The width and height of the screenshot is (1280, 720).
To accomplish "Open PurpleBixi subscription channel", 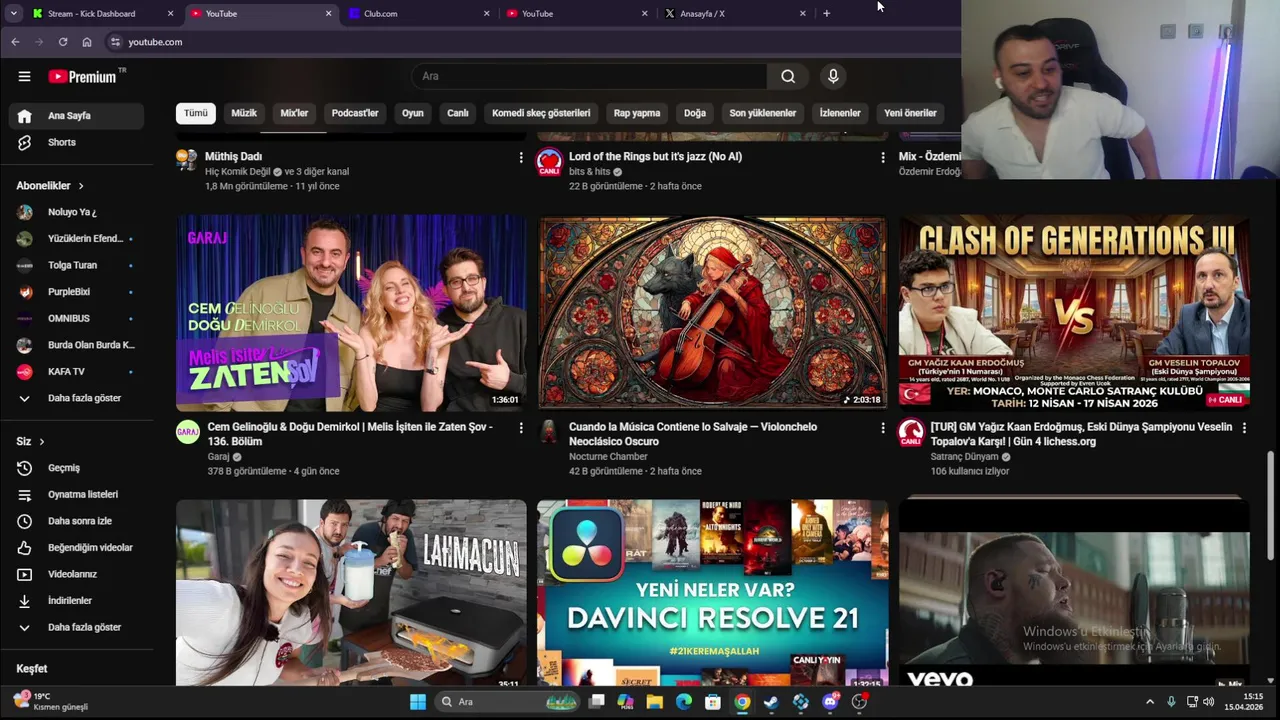I will pos(76,292).
